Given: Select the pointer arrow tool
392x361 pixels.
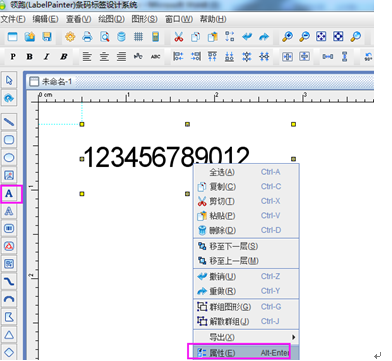Looking at the screenshot, I should click(9, 80).
